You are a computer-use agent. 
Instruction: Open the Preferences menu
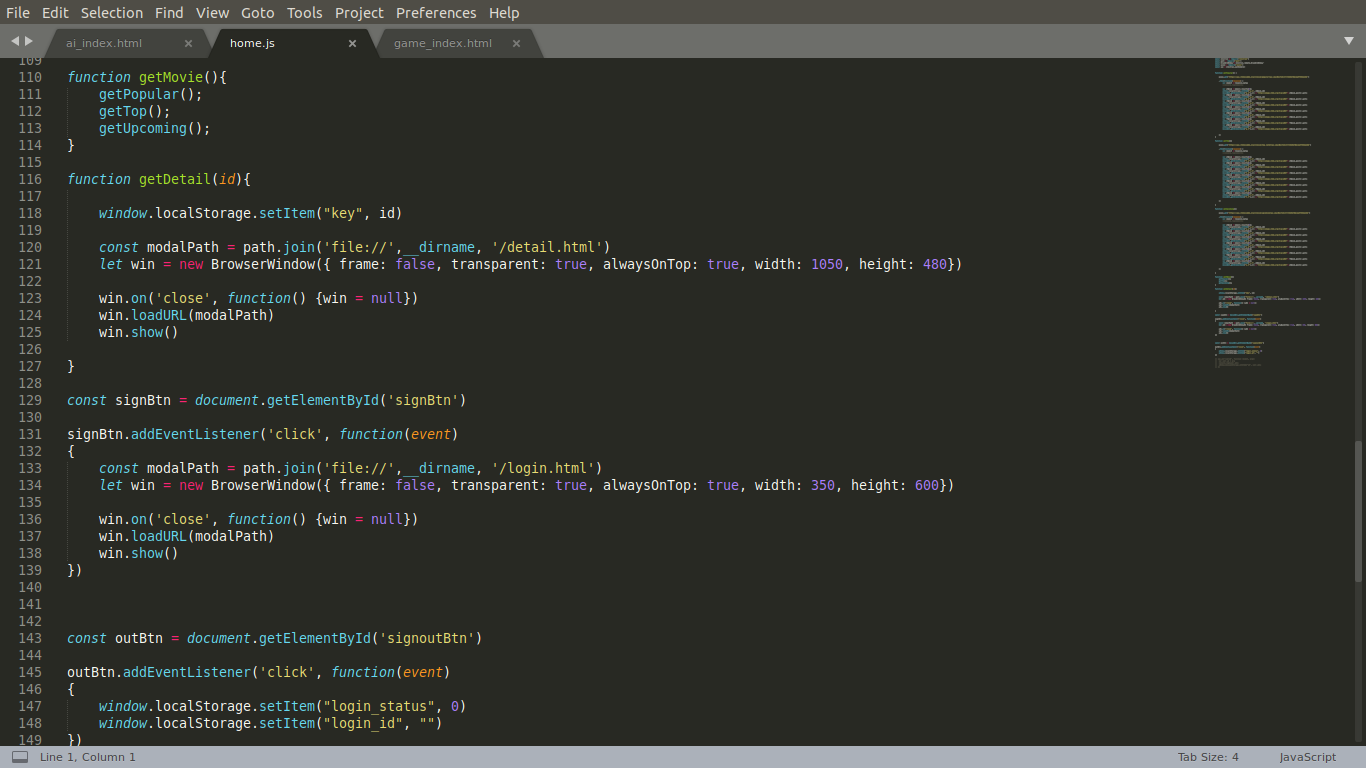[436, 13]
